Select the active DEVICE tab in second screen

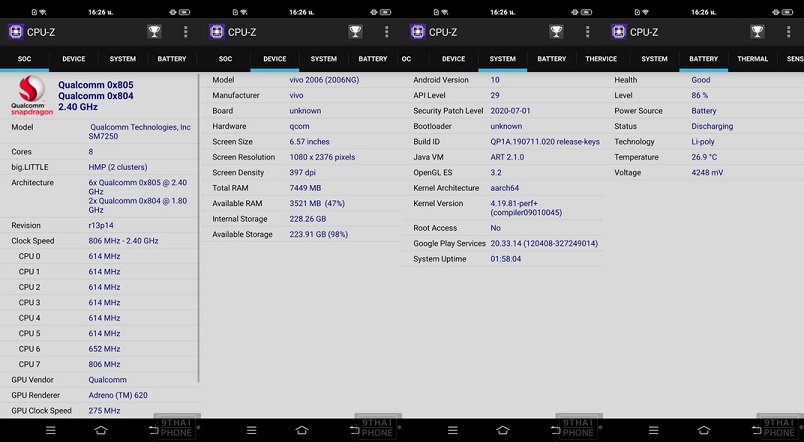point(275,59)
